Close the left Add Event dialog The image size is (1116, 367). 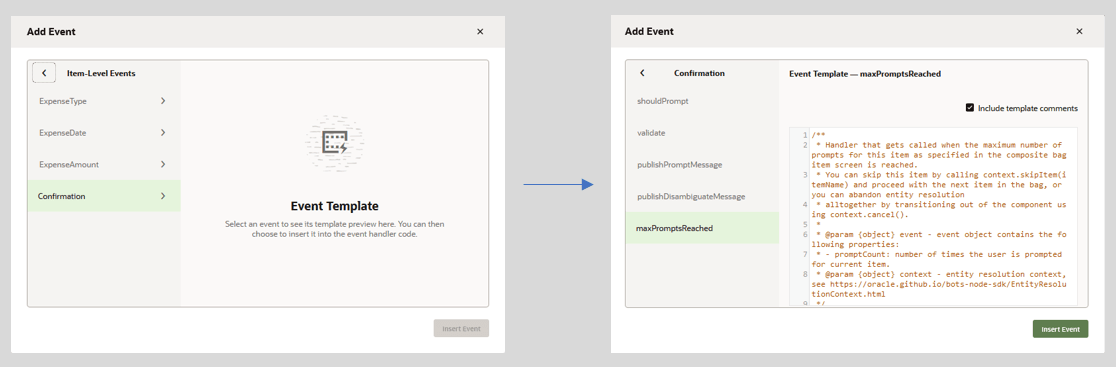480,31
